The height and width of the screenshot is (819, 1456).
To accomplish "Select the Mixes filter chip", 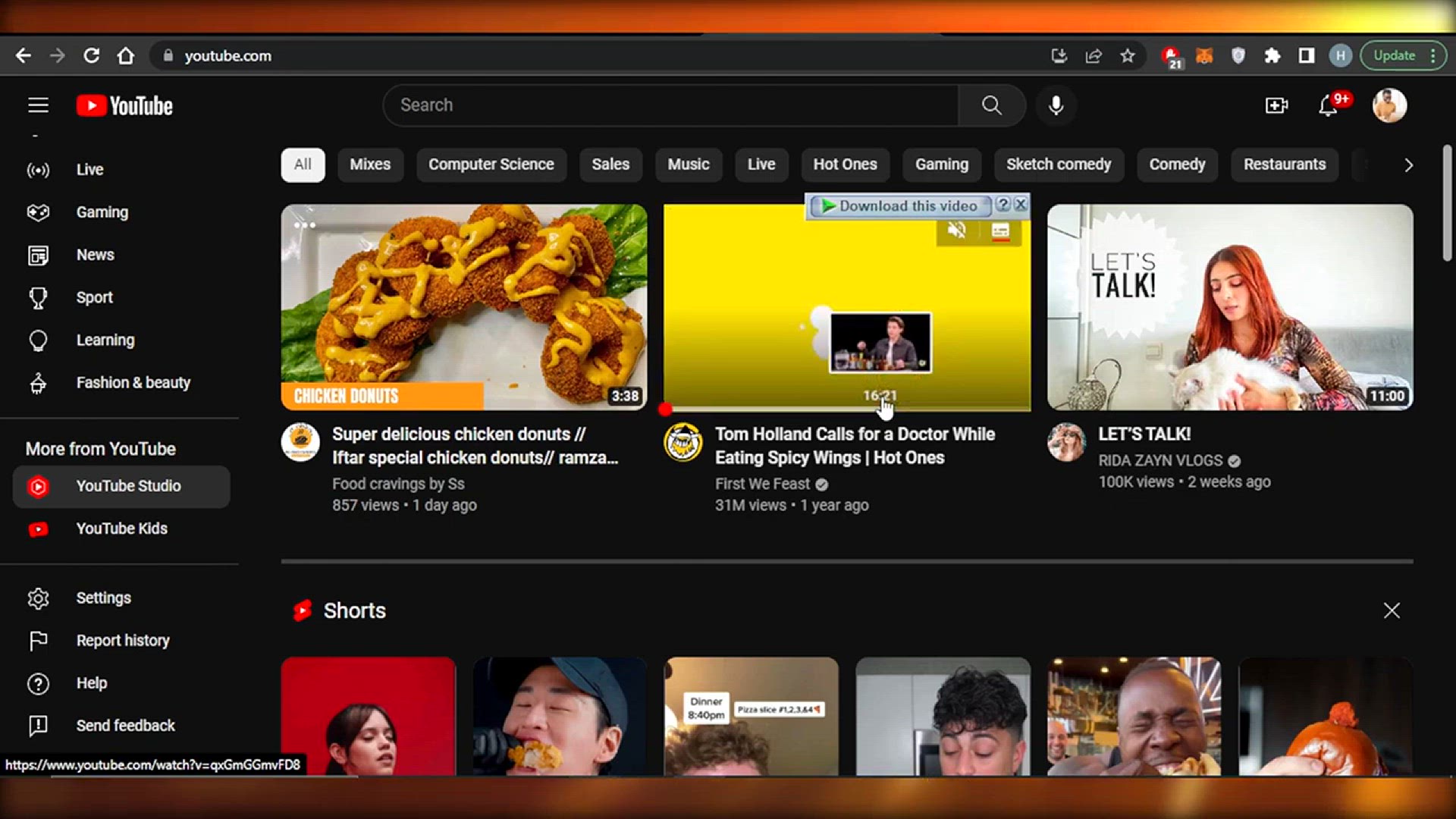I will pos(370,165).
